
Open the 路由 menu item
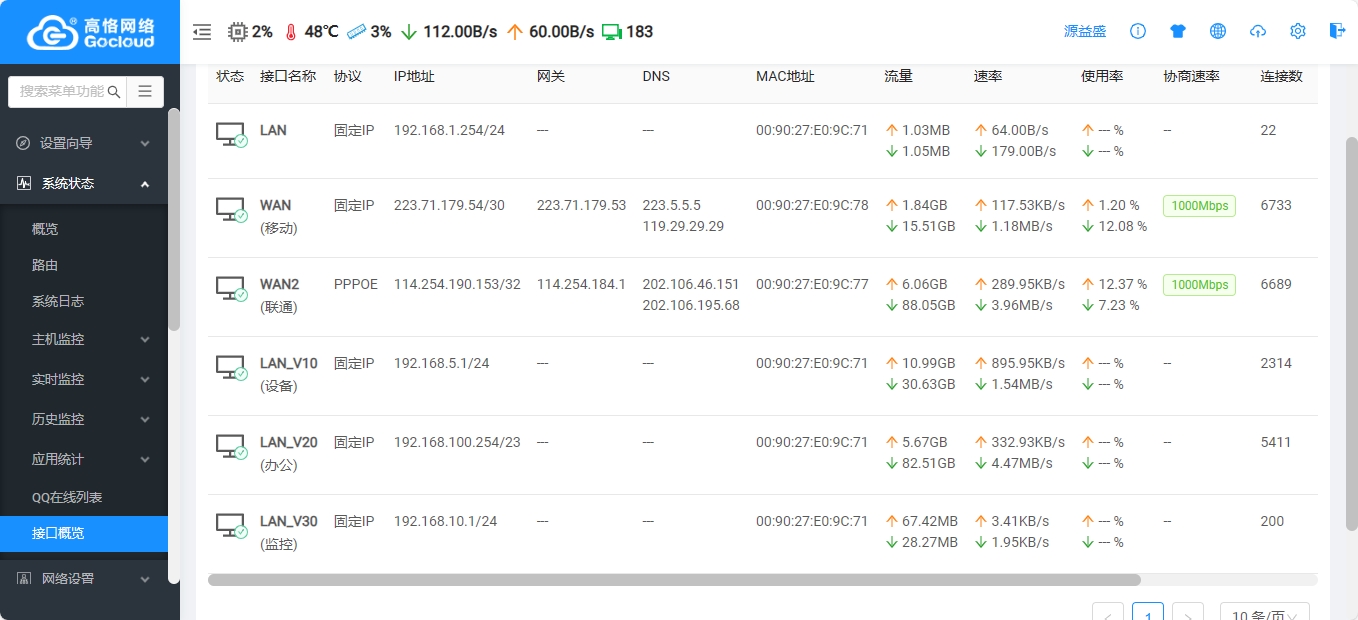[x=45, y=265]
